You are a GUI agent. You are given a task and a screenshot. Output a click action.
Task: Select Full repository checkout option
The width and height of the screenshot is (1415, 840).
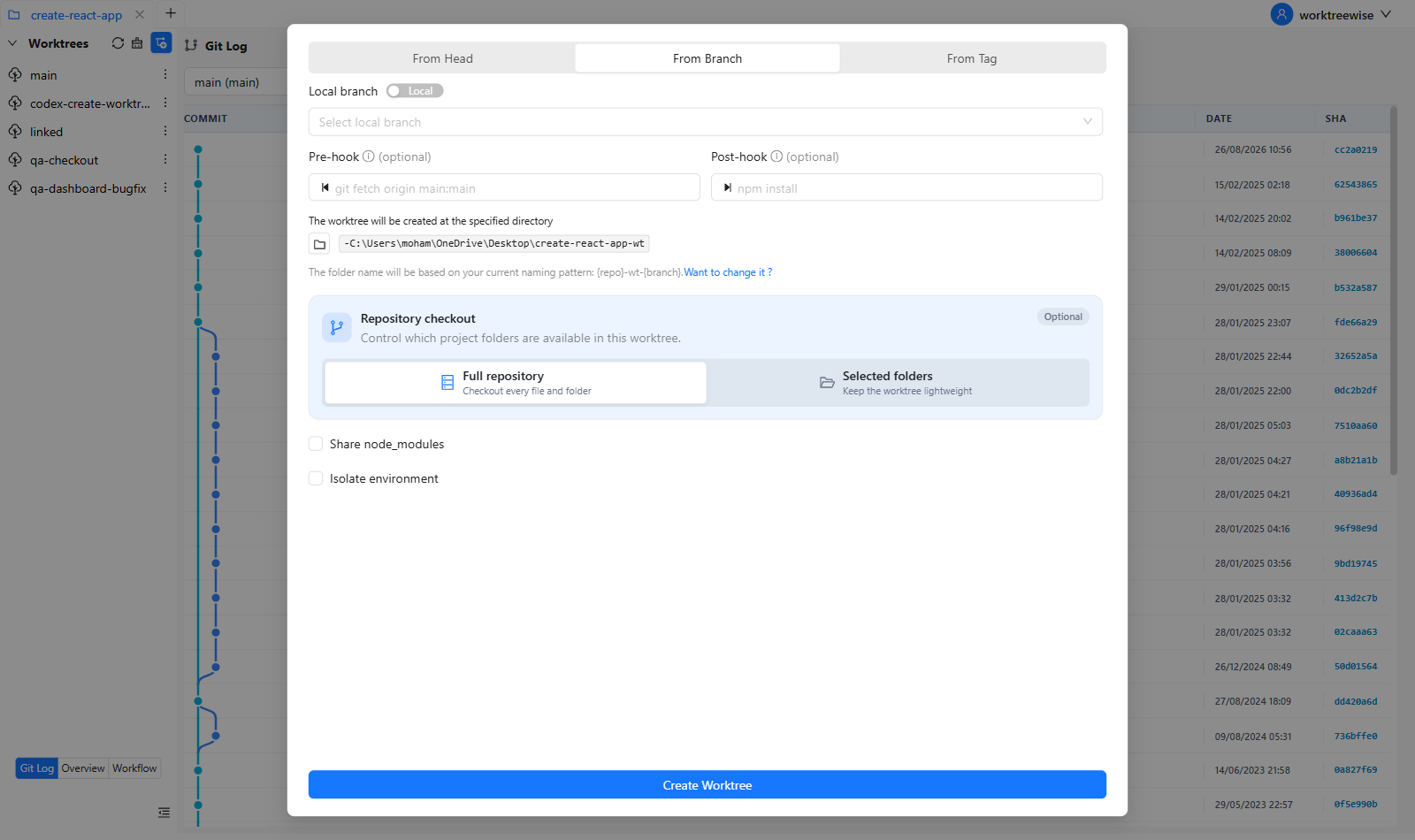click(516, 383)
